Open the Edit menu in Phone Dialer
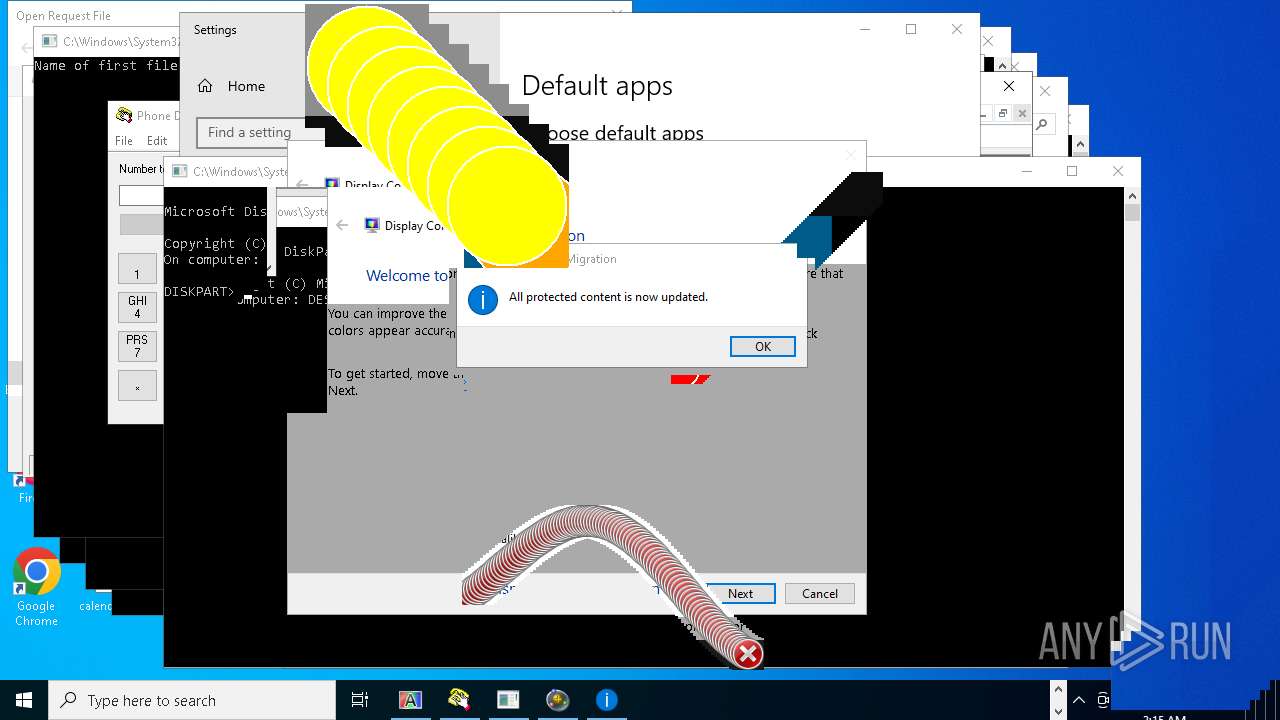The image size is (1280, 720). point(157,141)
